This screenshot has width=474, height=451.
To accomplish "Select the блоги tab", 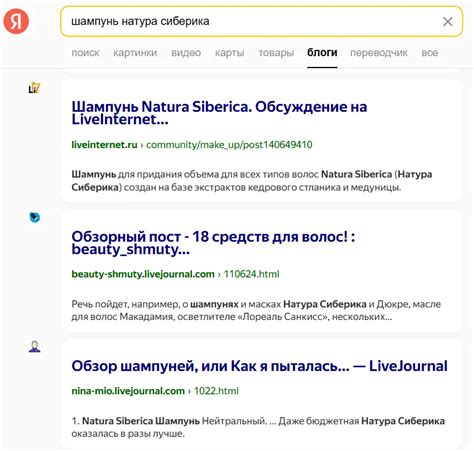I will point(322,53).
